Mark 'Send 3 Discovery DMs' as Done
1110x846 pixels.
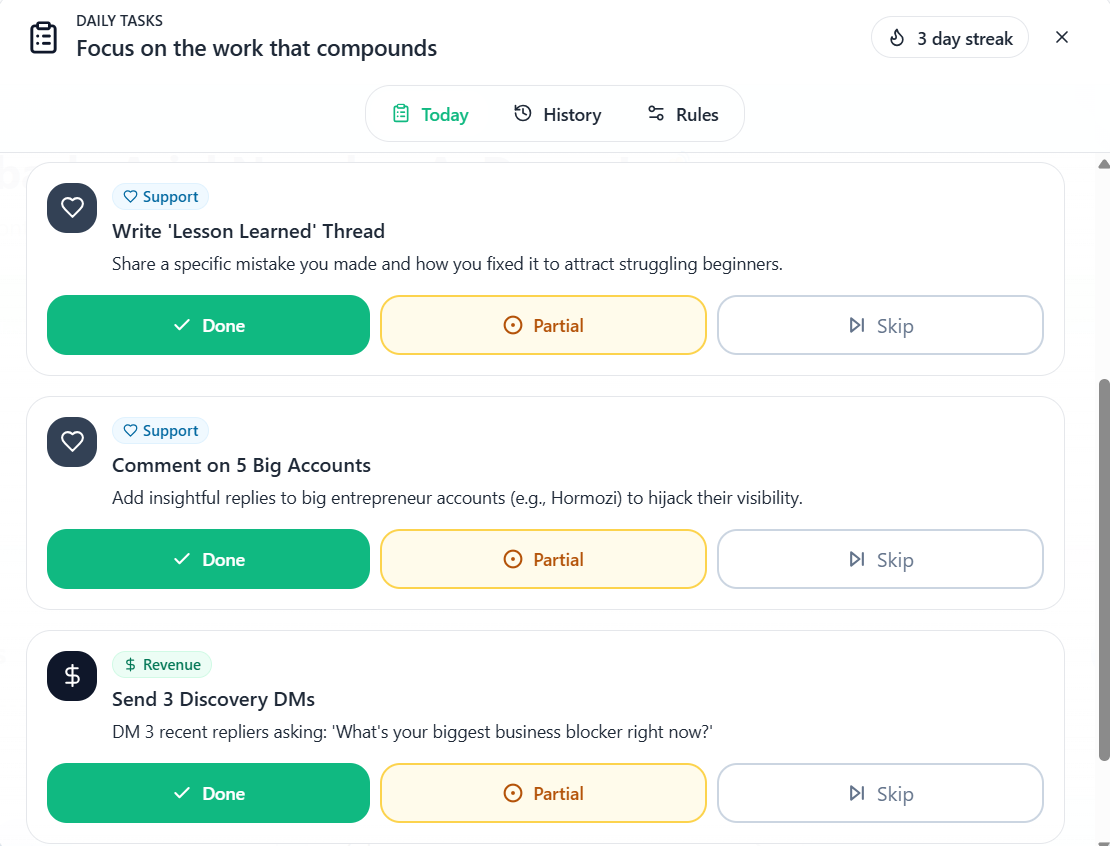coord(208,793)
